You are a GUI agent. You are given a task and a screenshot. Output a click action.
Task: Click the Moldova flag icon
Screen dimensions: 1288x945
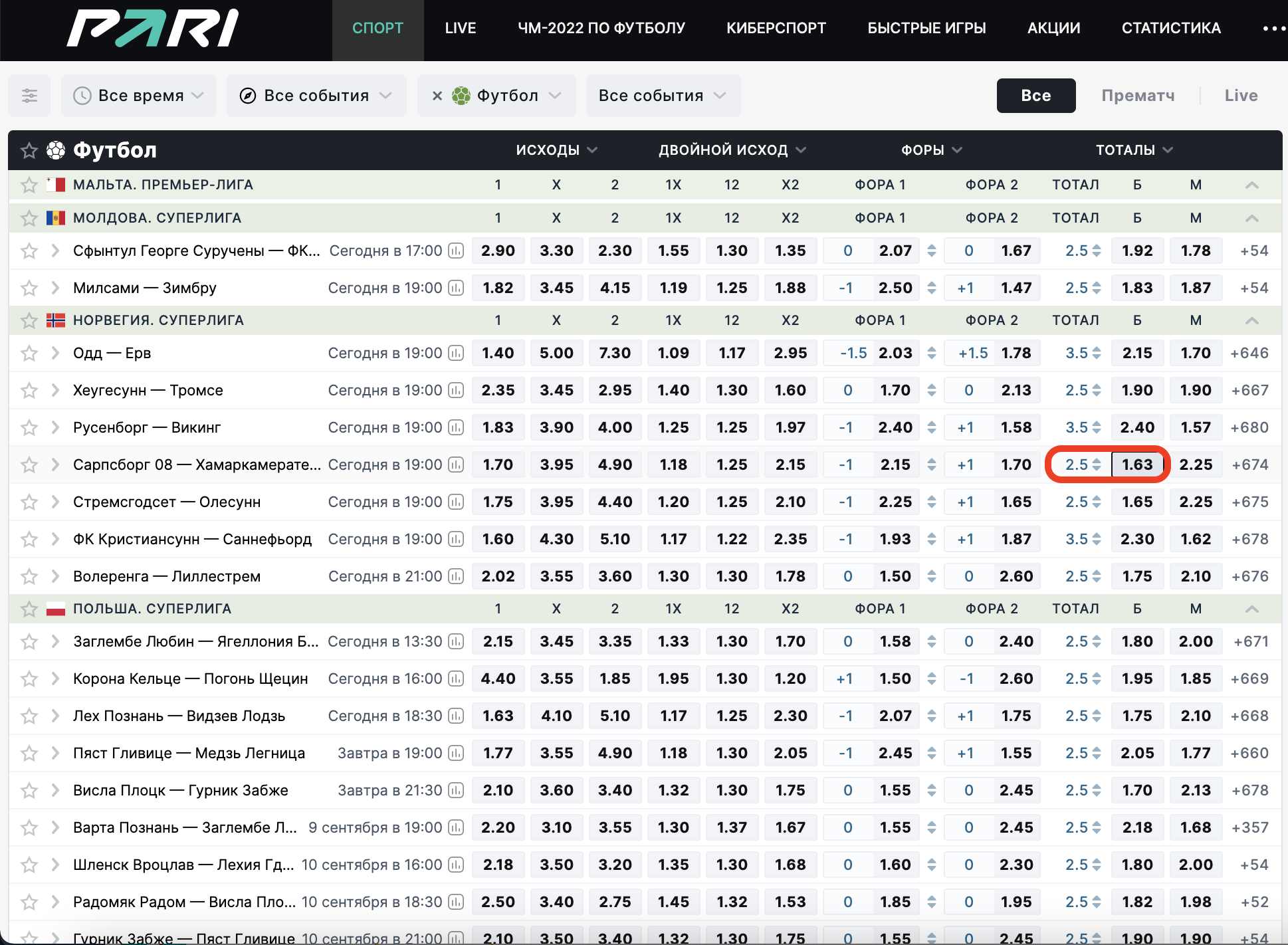[x=56, y=218]
